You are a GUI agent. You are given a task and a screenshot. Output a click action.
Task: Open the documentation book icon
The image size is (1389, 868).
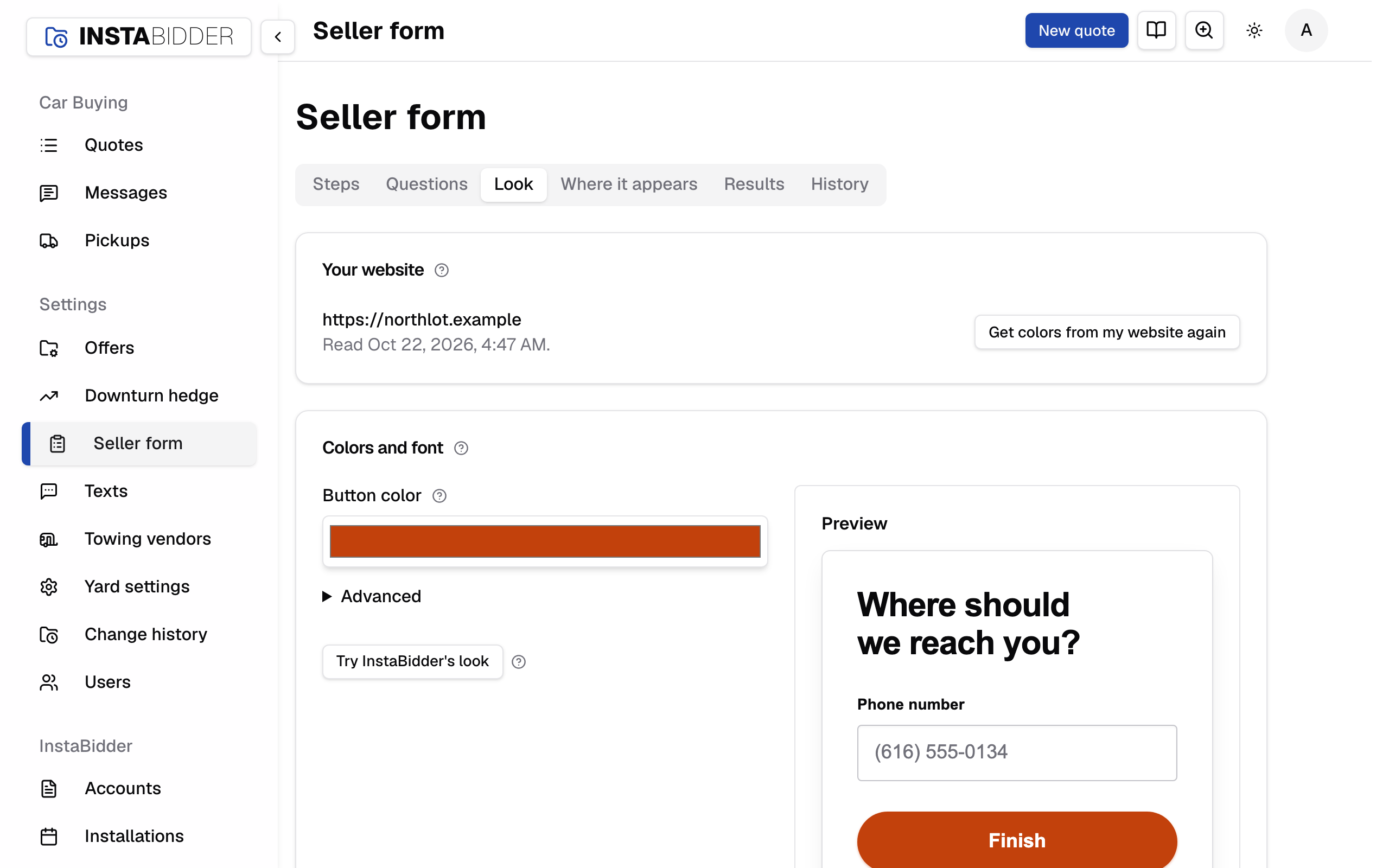point(1156,30)
